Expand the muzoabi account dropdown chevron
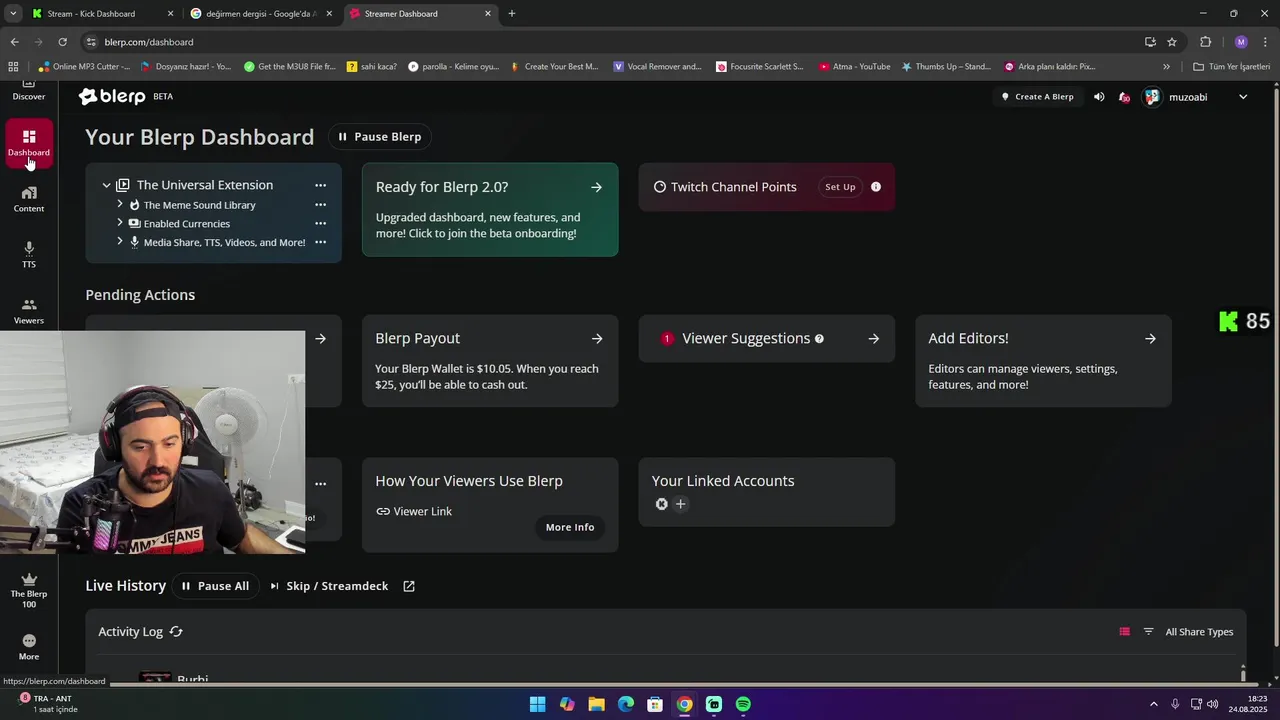The width and height of the screenshot is (1280, 720). [x=1243, y=97]
